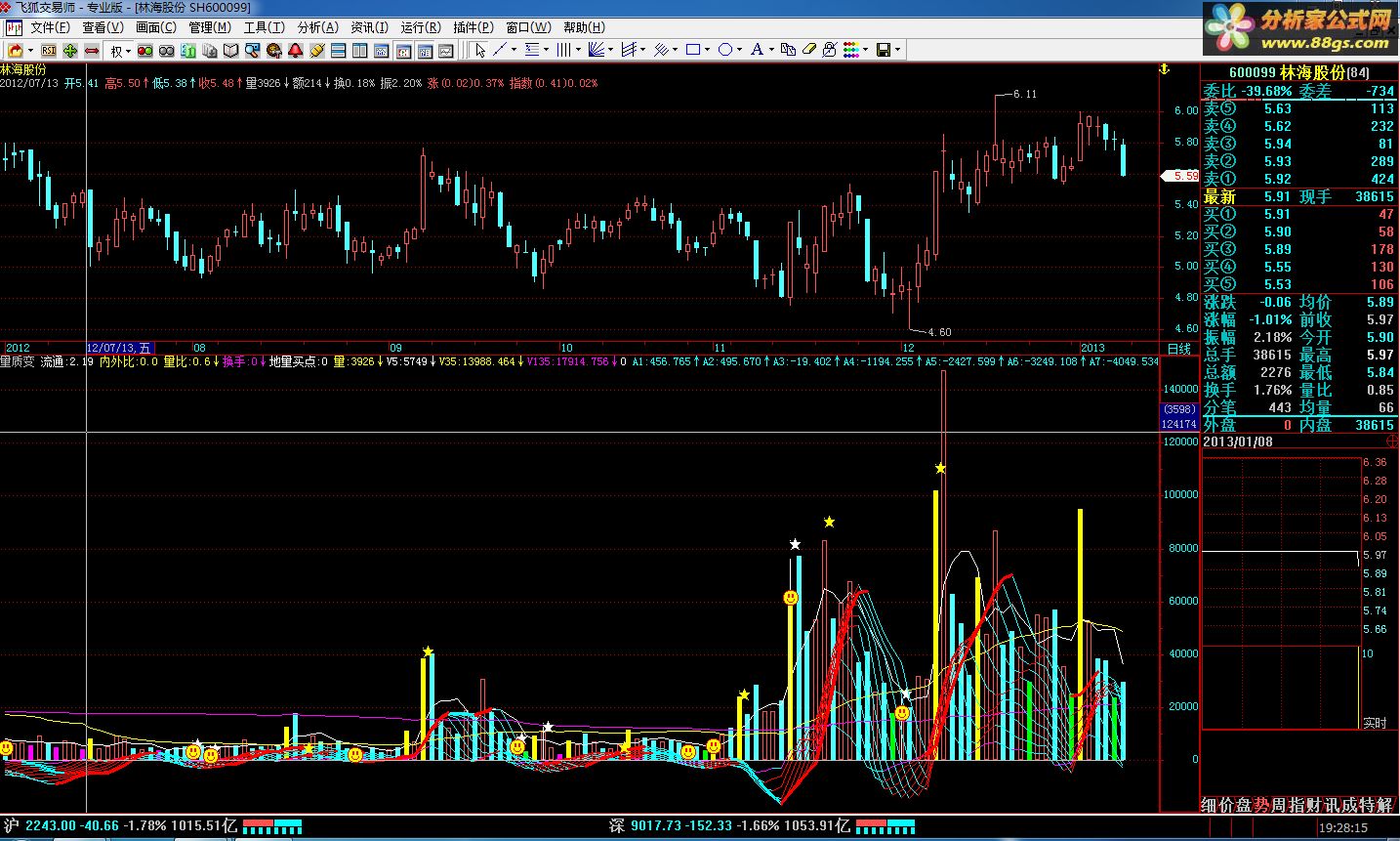The height and width of the screenshot is (841, 1400).
Task: Open the open-book information icon
Action: [230, 50]
